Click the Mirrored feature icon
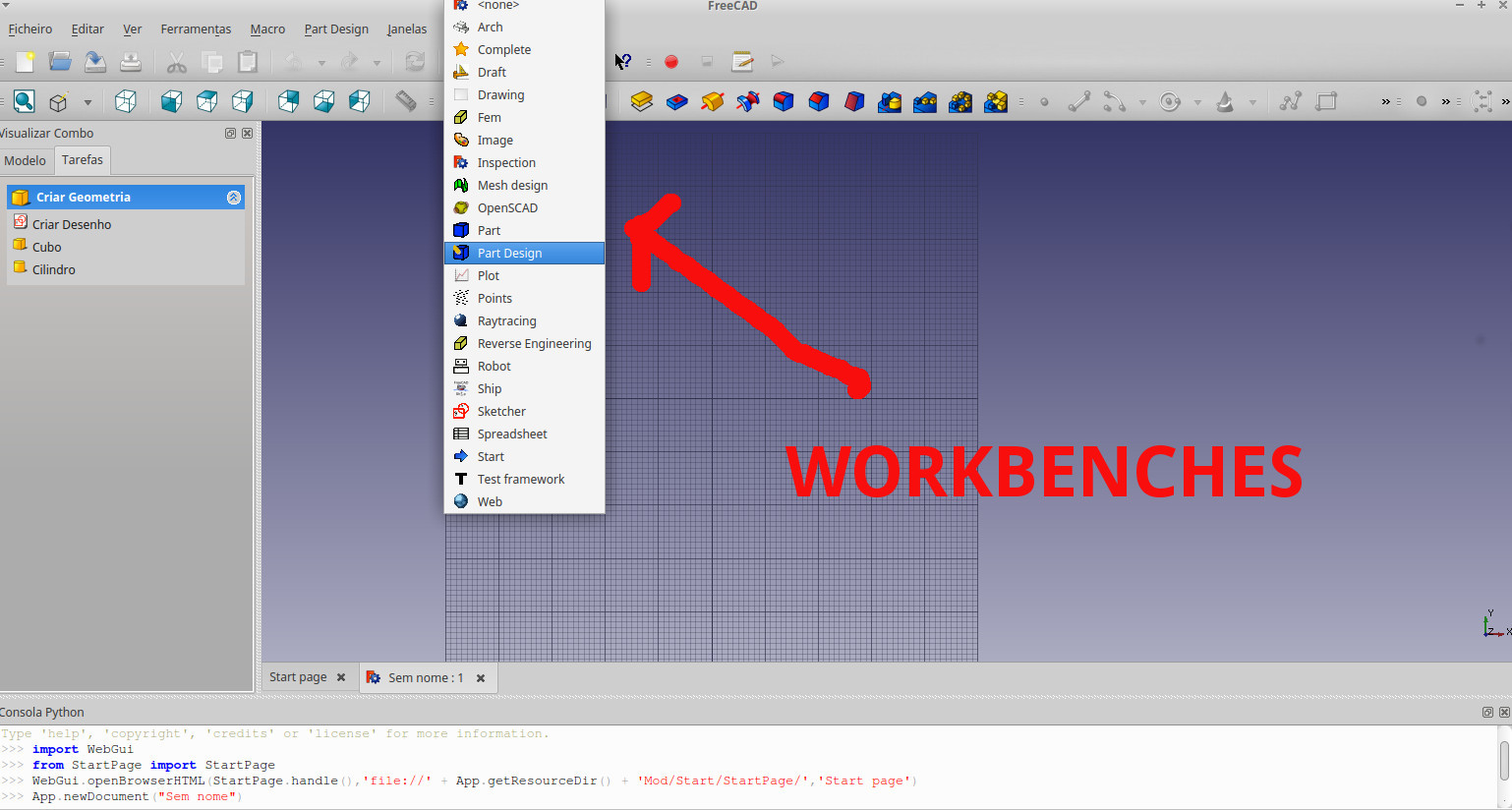Viewport: 1512px width, 810px height. point(889,101)
